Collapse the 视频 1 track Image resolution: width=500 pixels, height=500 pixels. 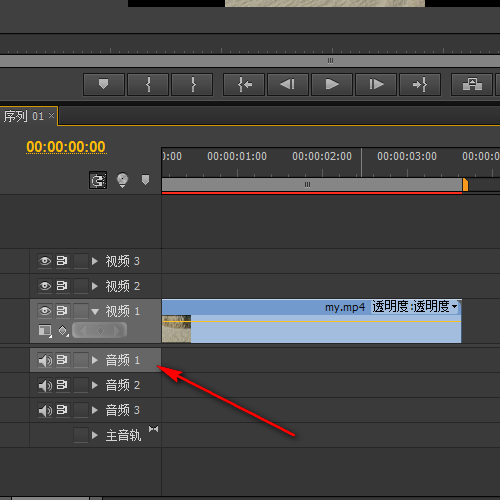95,312
